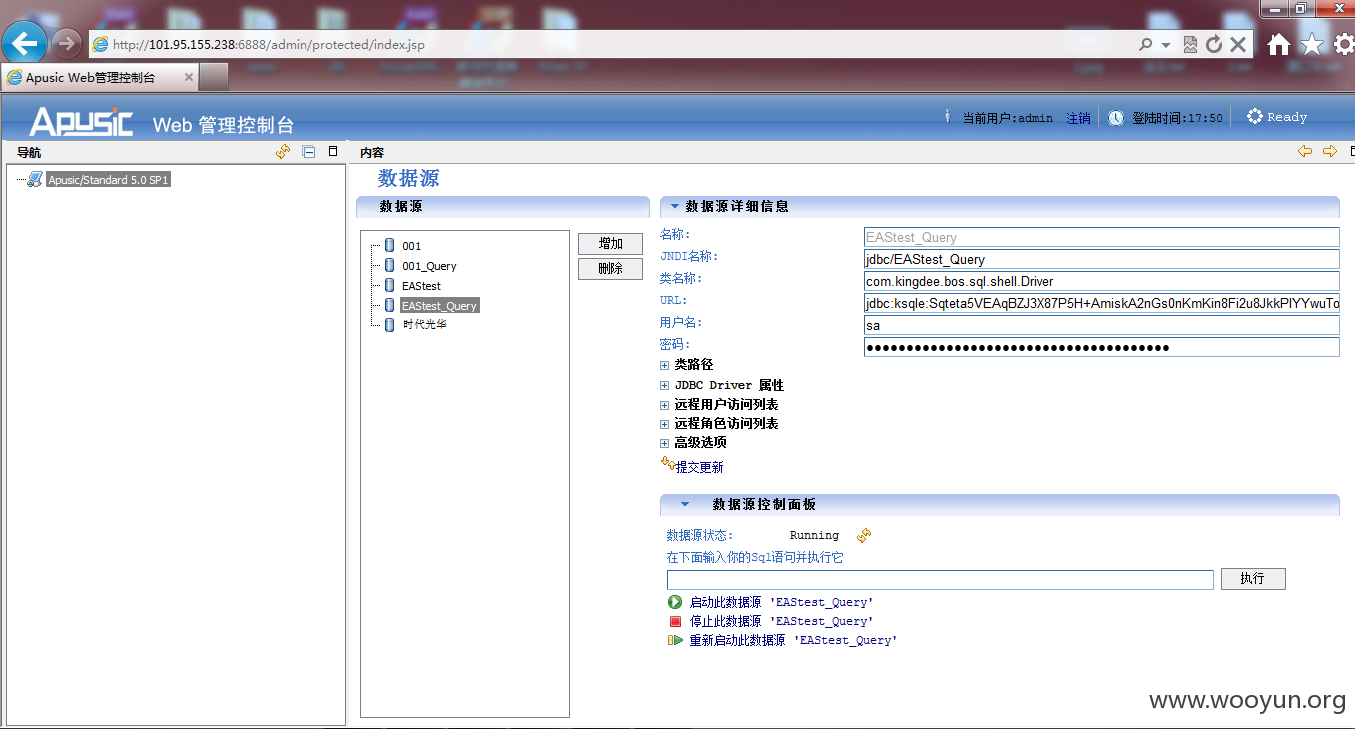Screen dimensions: 1355x729
Task: Click the 执行 button to run SQL
Action: coord(1253,579)
